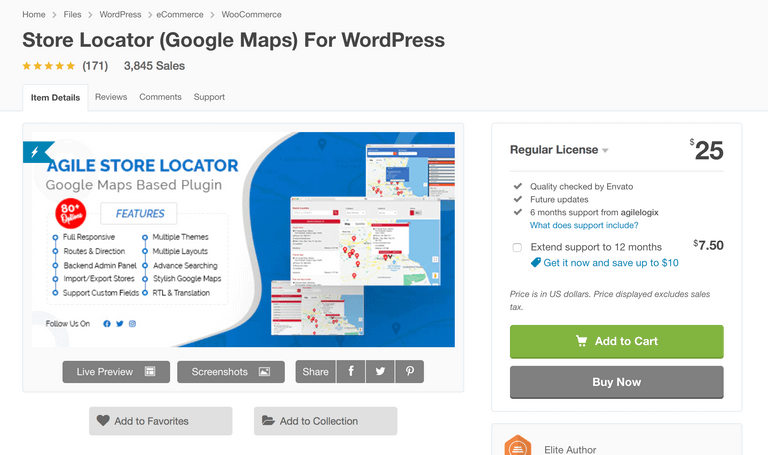Open the Support tab
Screen dimensions: 768x455
click(209, 97)
